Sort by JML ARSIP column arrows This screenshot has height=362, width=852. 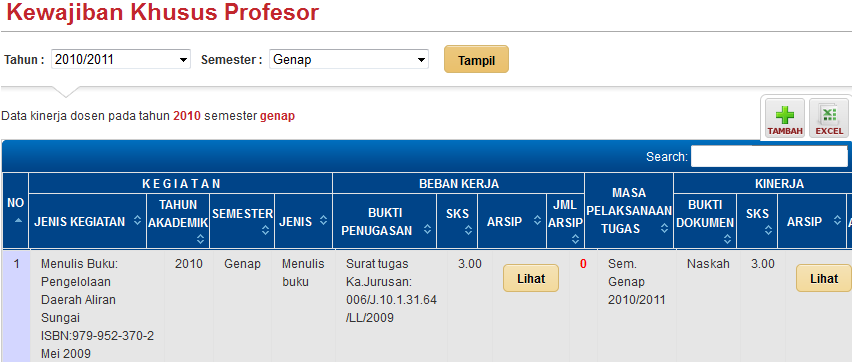(575, 239)
